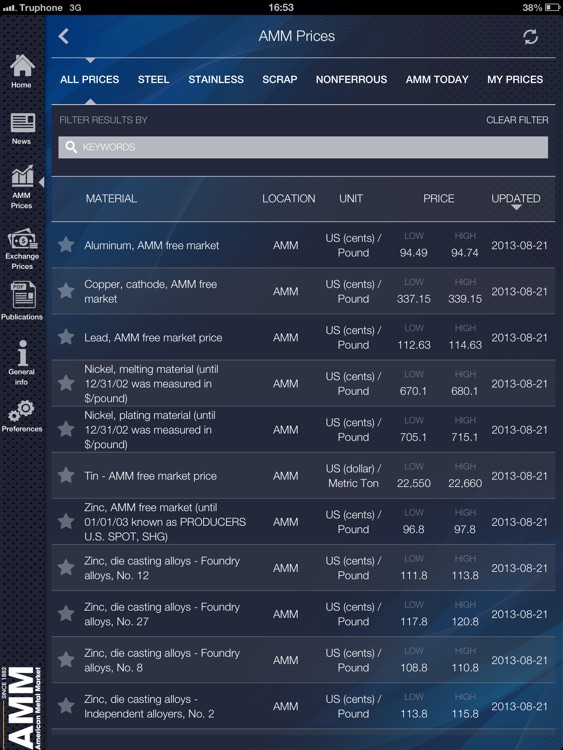Click Zinc No. 2 high price 115.8
Image resolution: width=563 pixels, height=750 pixels.
tap(465, 714)
